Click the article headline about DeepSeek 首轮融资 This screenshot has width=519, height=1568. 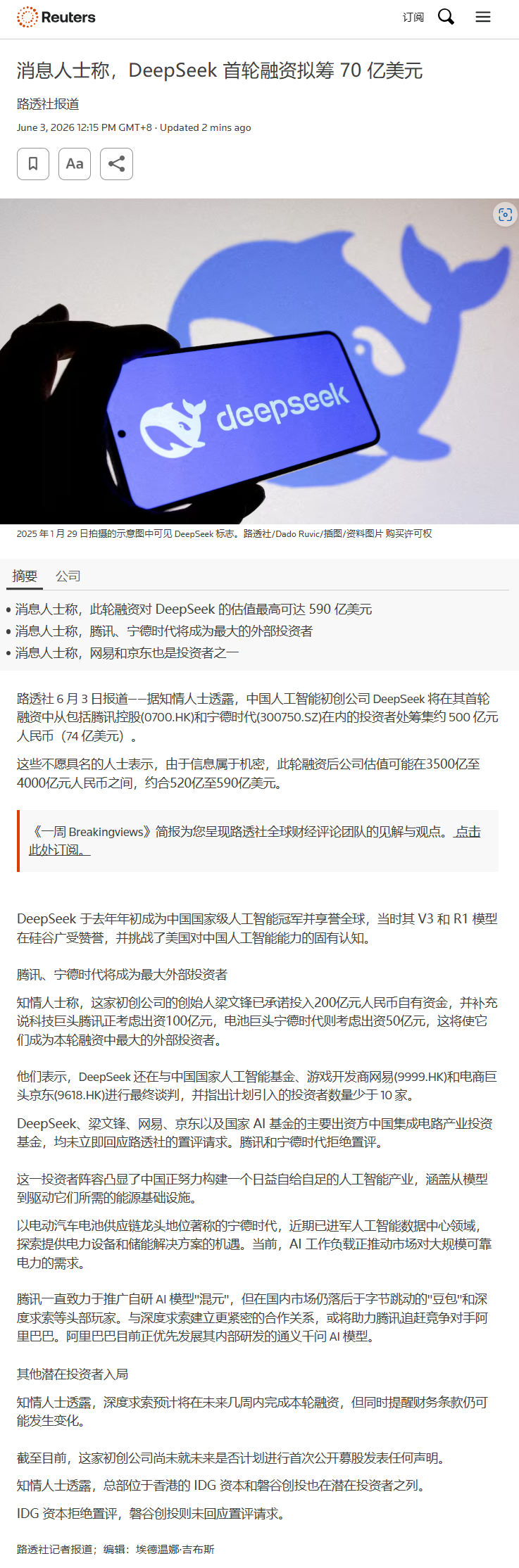[x=220, y=70]
